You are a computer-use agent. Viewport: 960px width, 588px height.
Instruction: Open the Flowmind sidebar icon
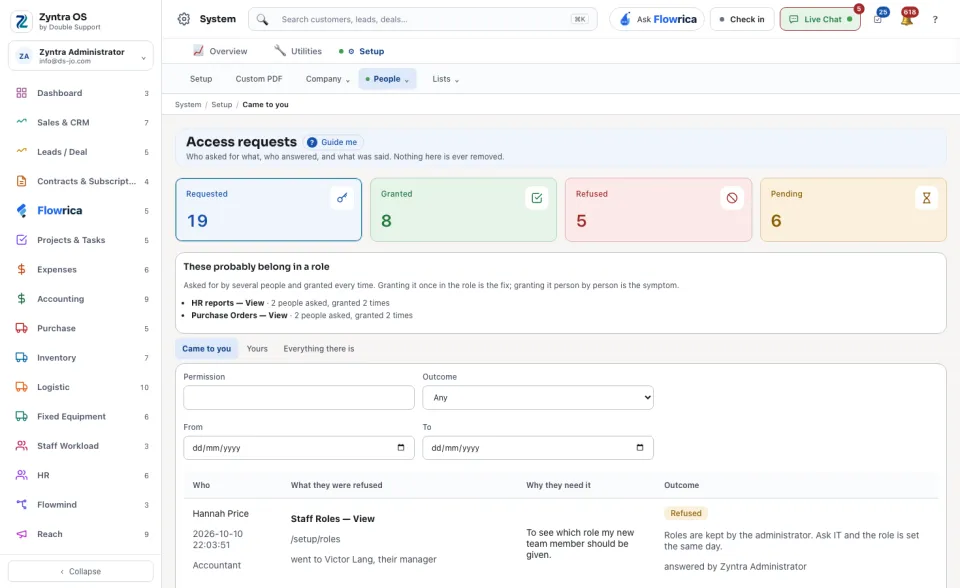[x=21, y=504]
